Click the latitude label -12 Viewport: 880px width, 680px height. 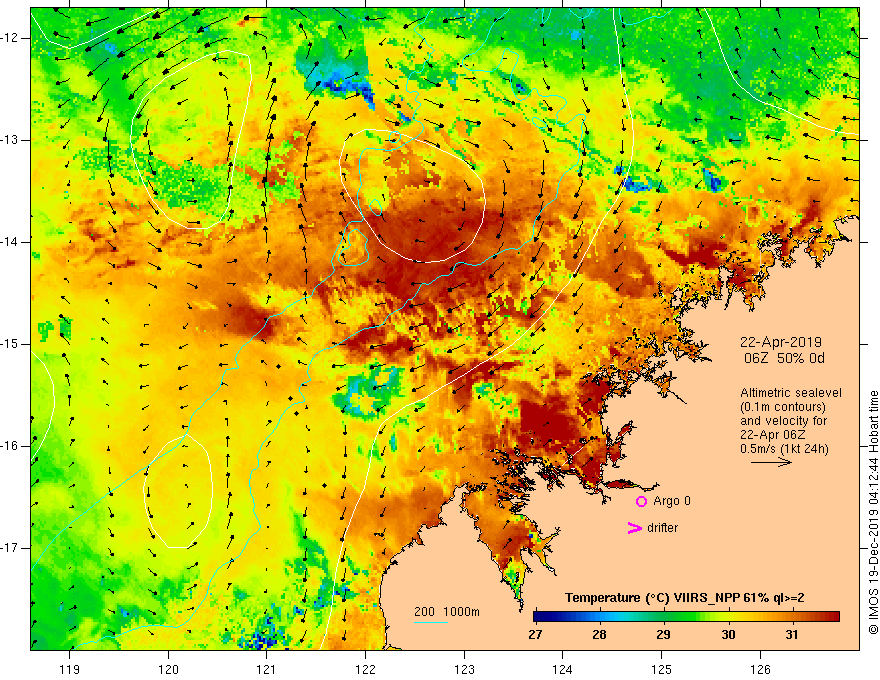(x=11, y=38)
